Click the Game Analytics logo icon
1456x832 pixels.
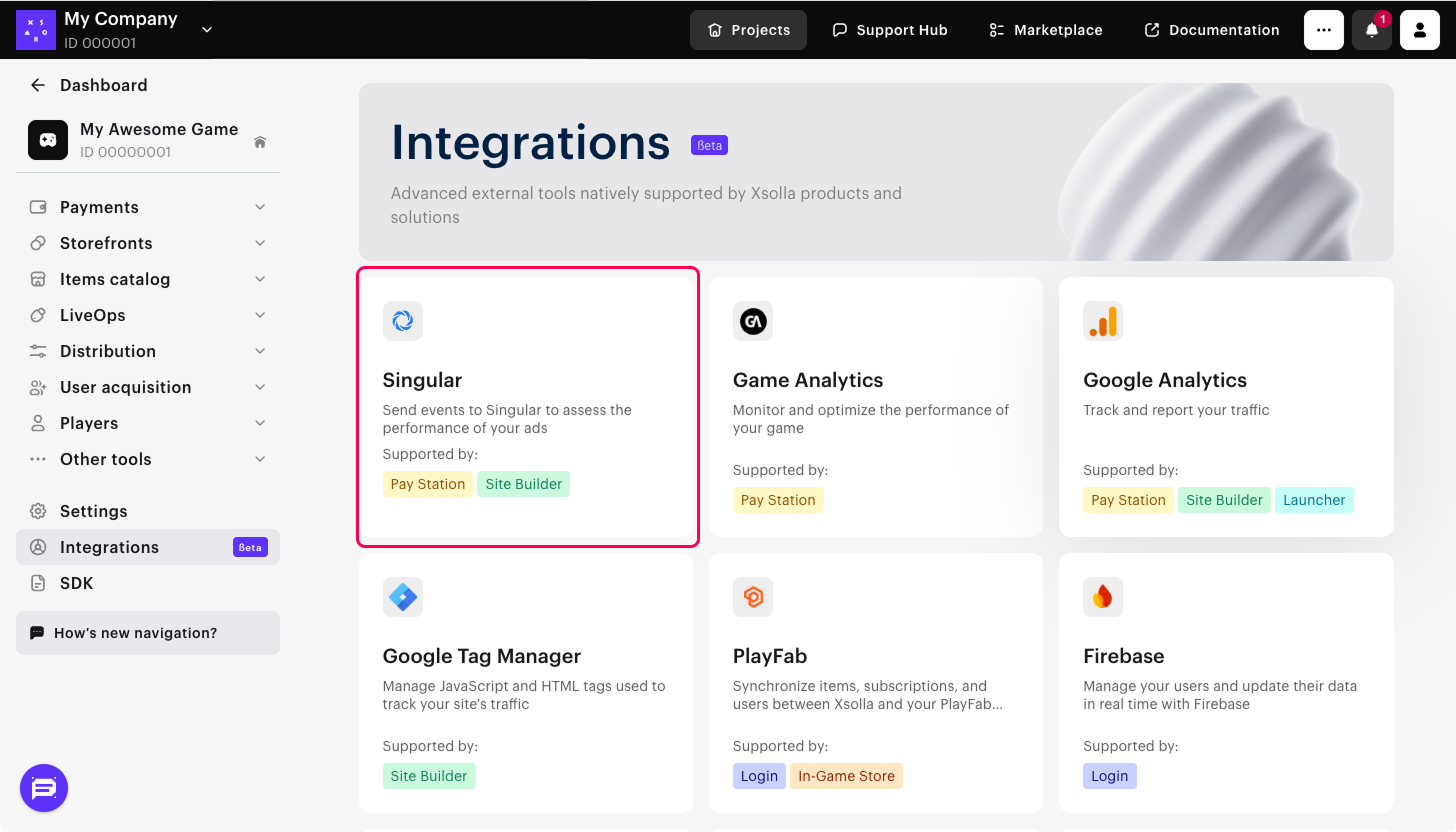click(x=753, y=321)
